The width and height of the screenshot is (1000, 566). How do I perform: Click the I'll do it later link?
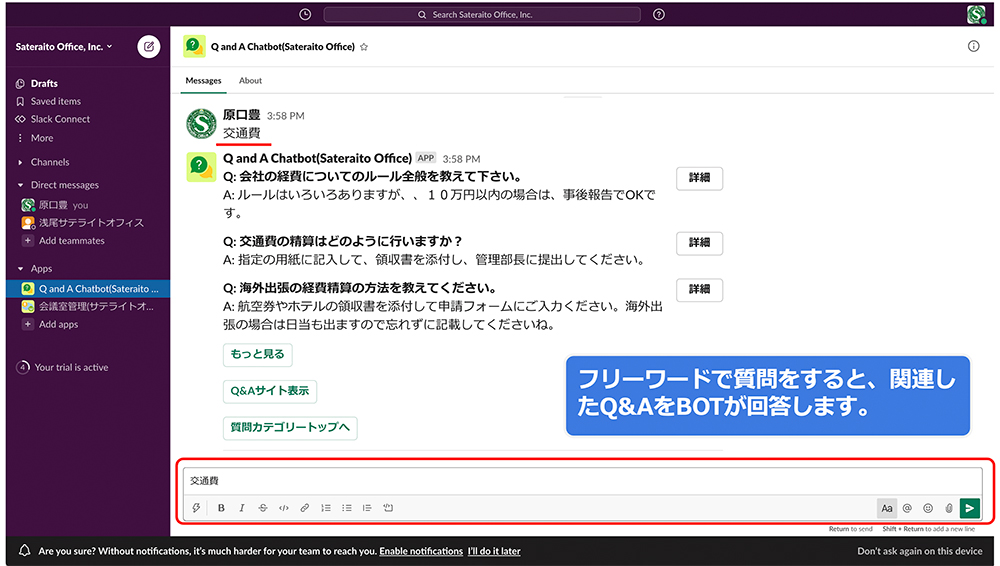point(494,551)
